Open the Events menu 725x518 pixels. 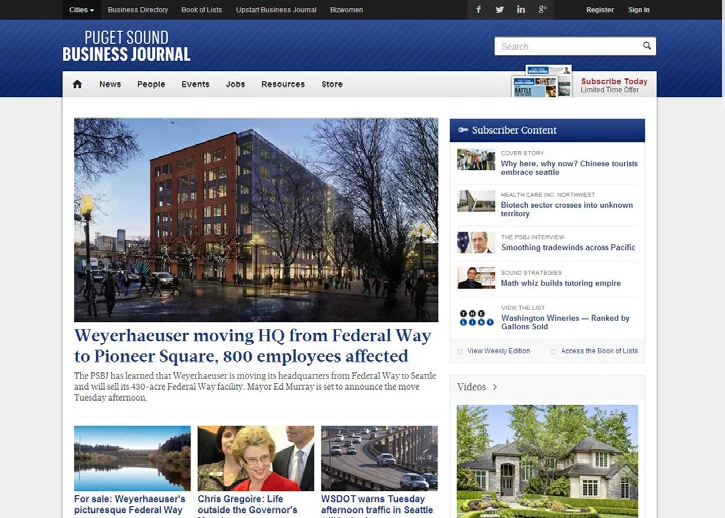pos(195,84)
